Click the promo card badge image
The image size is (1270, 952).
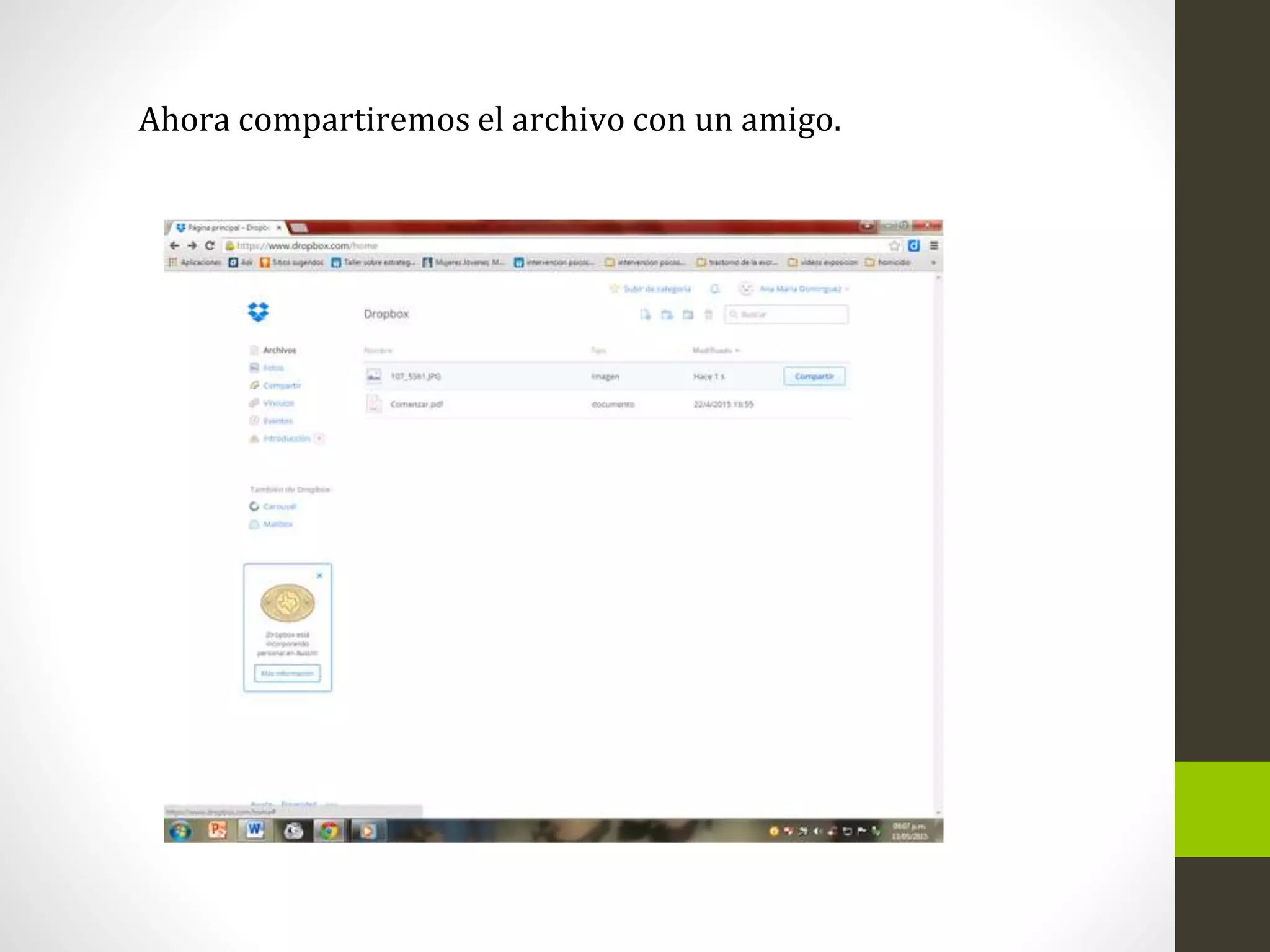pos(288,602)
